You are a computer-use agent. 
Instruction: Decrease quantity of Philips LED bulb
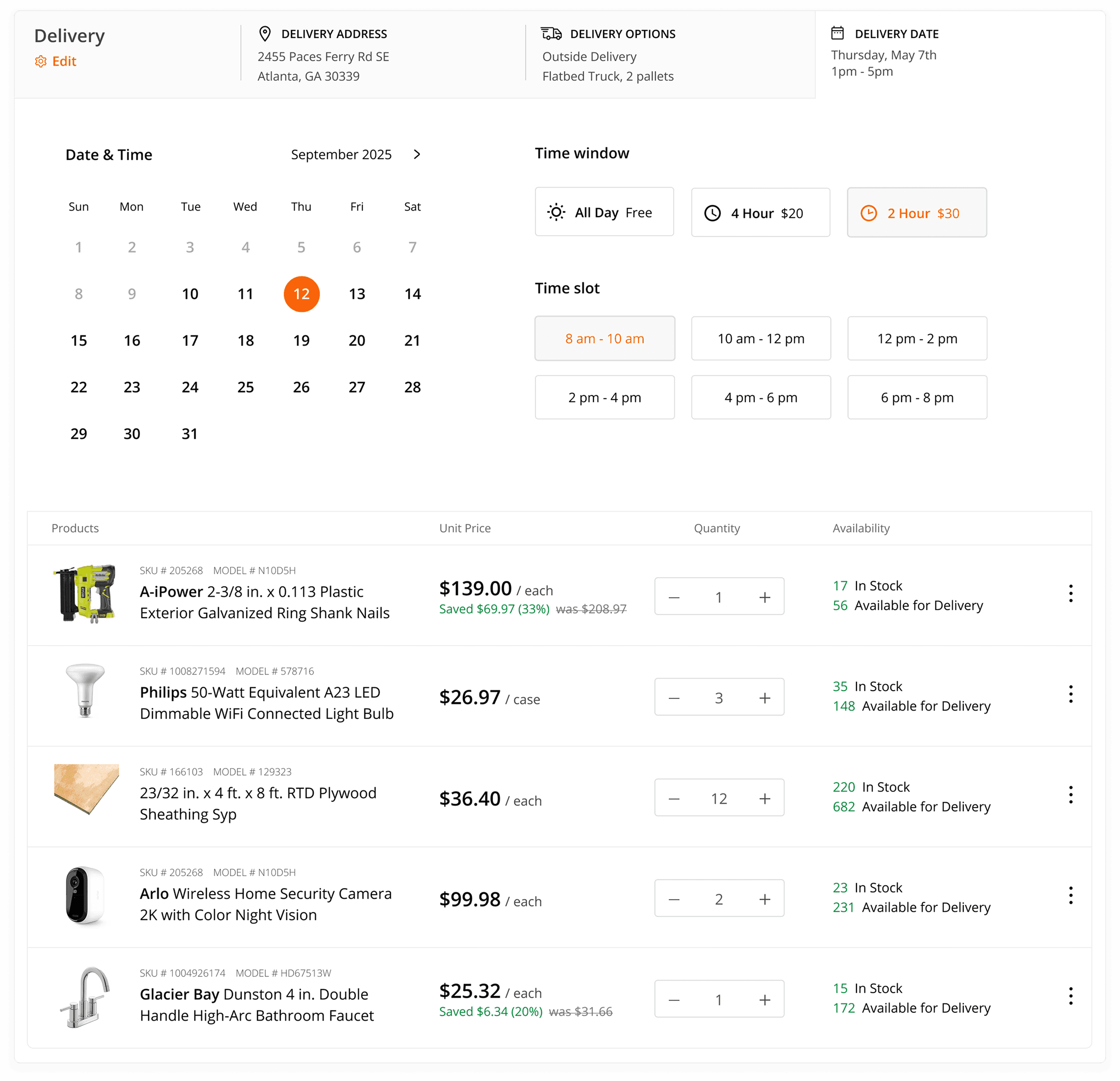(674, 698)
